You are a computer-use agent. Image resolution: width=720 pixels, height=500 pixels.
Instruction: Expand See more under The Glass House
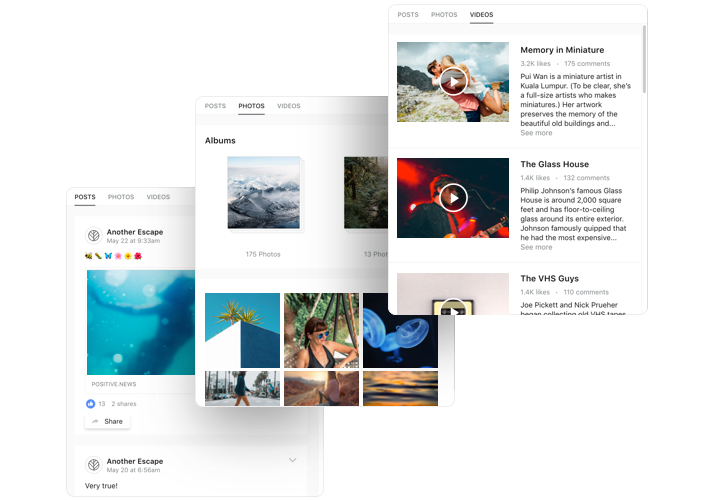click(536, 247)
